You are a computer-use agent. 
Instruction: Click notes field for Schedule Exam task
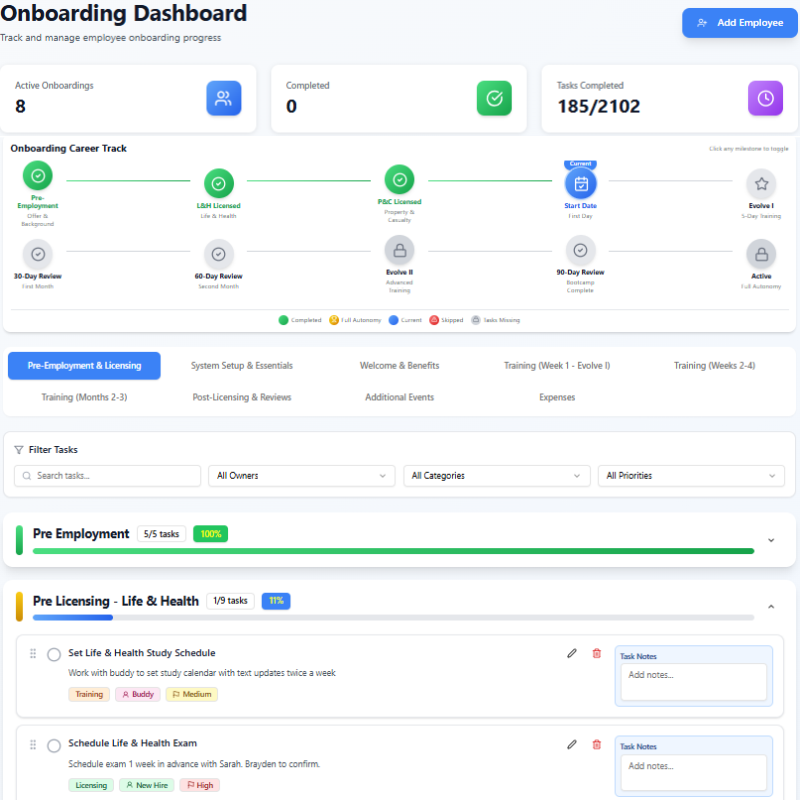point(693,772)
